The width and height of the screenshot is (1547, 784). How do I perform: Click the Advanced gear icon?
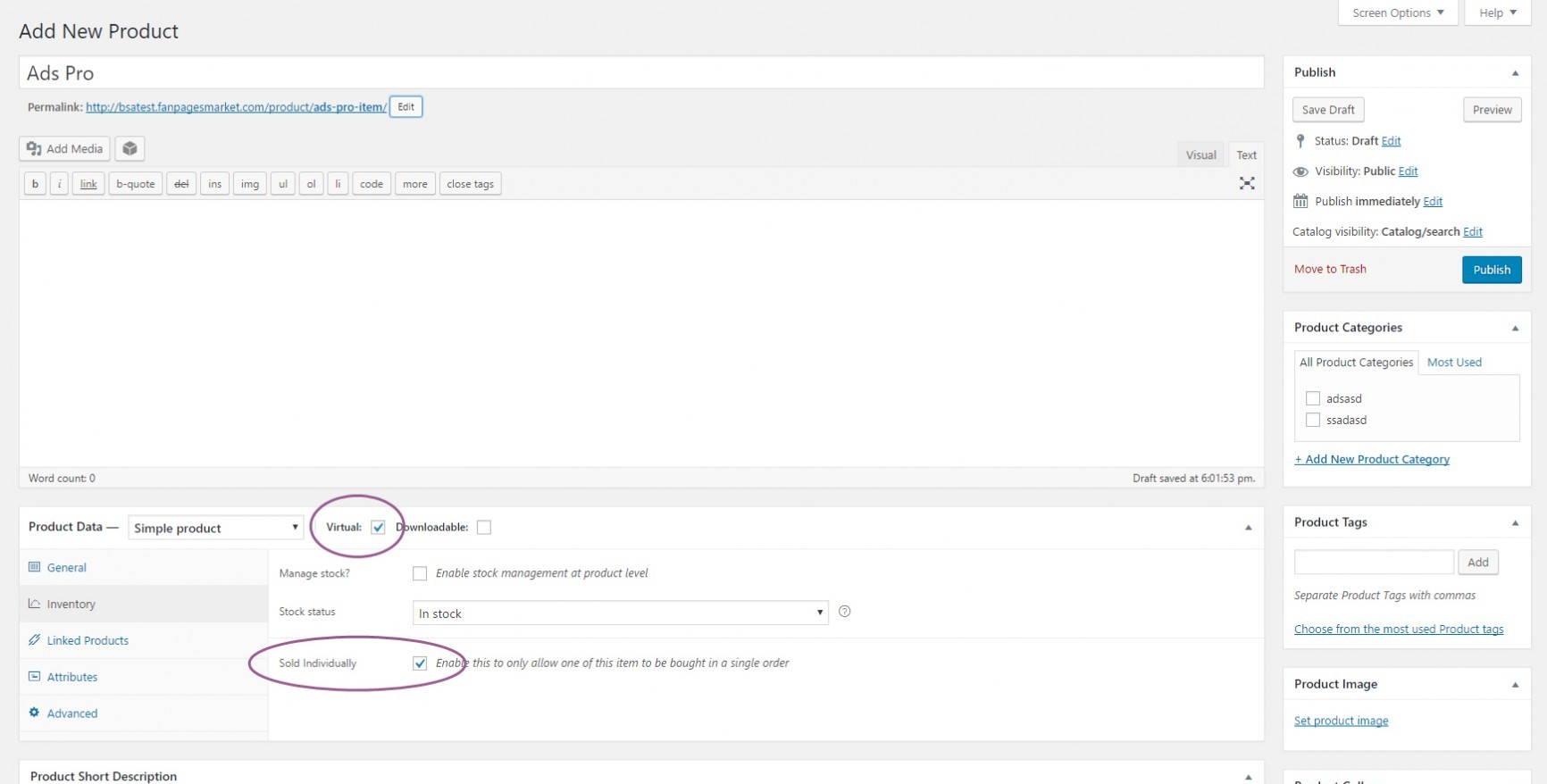tap(34, 713)
